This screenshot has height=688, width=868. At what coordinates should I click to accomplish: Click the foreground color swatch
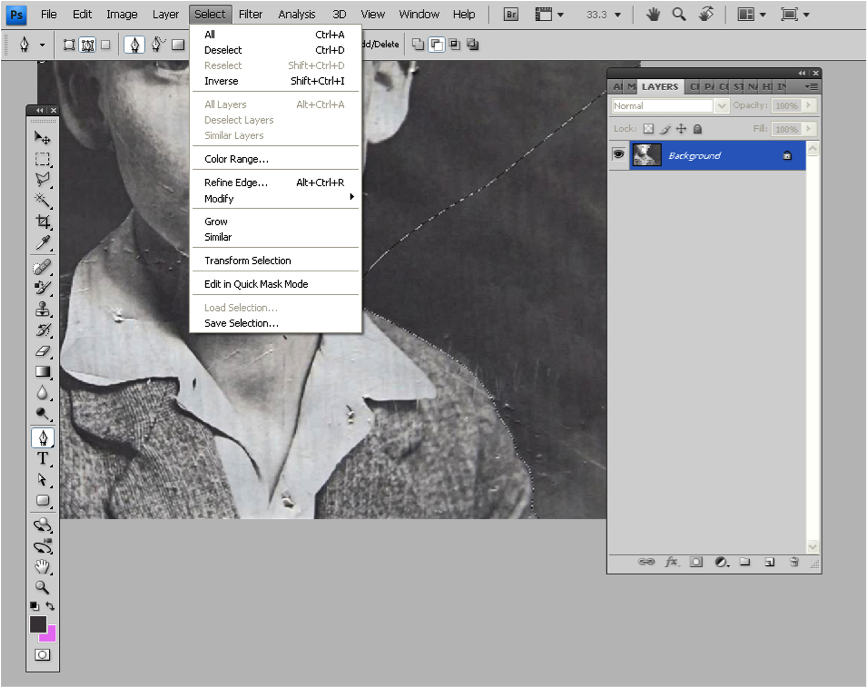pyautogui.click(x=38, y=624)
